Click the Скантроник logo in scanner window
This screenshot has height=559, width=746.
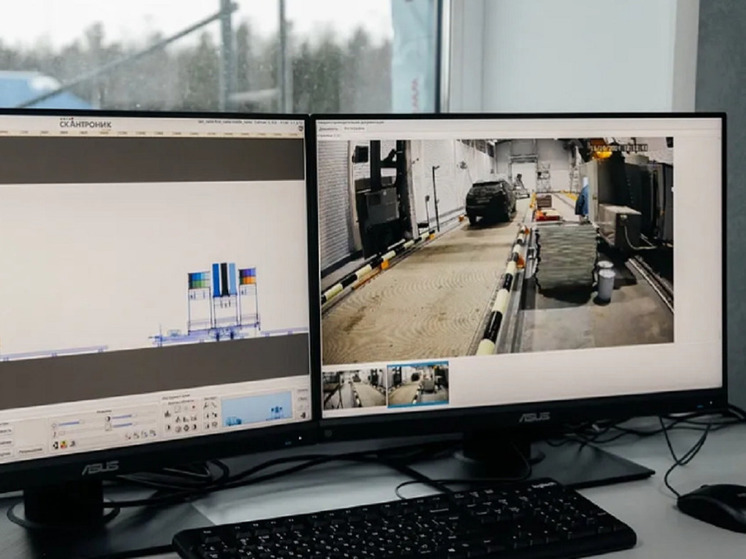point(86,124)
